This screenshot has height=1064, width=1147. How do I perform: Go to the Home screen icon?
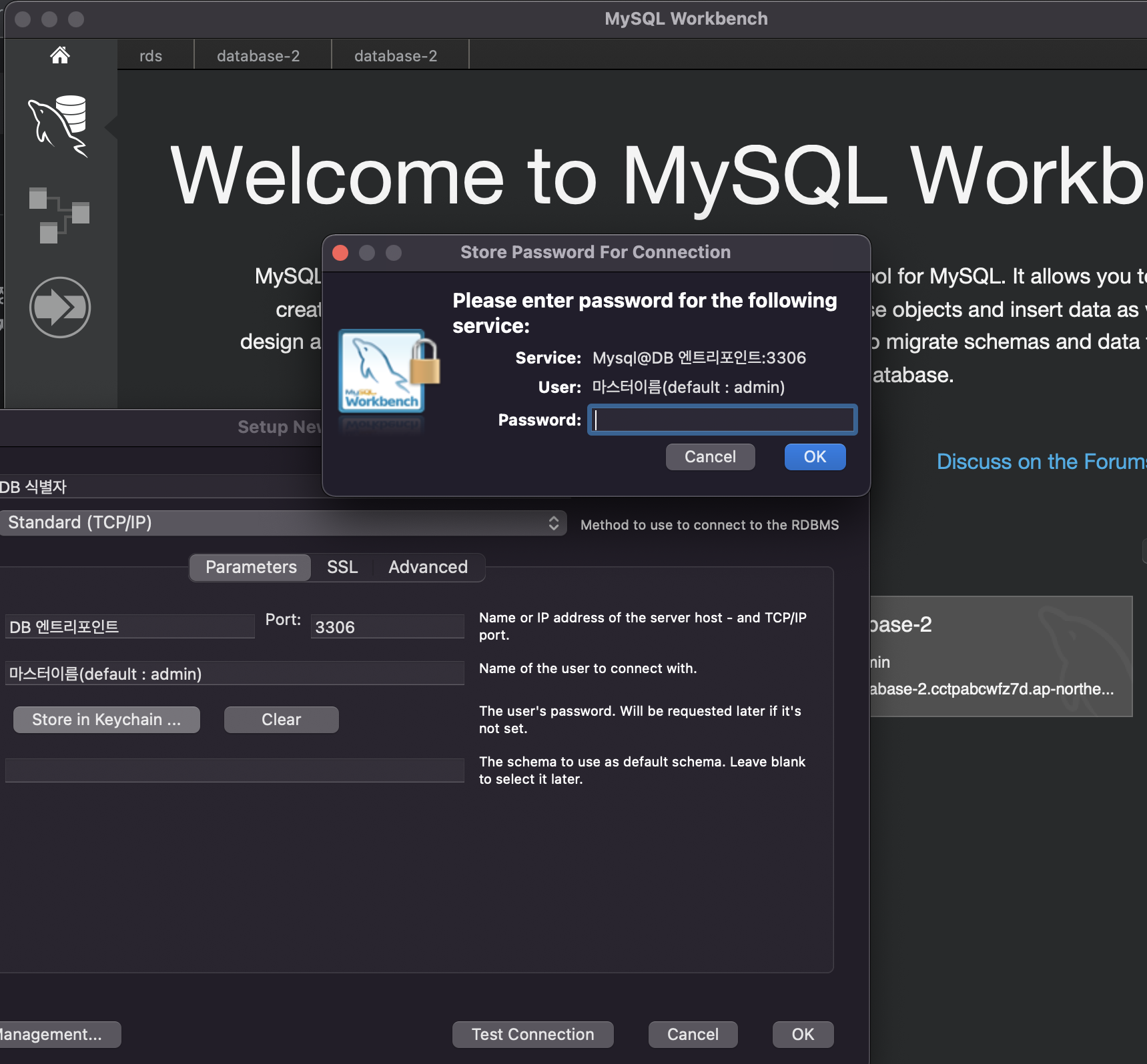[x=60, y=55]
